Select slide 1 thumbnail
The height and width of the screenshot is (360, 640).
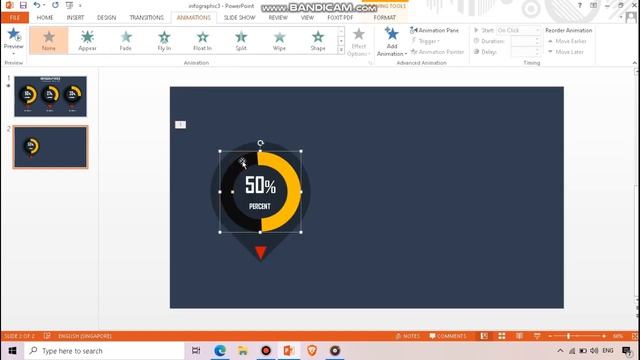[51, 96]
